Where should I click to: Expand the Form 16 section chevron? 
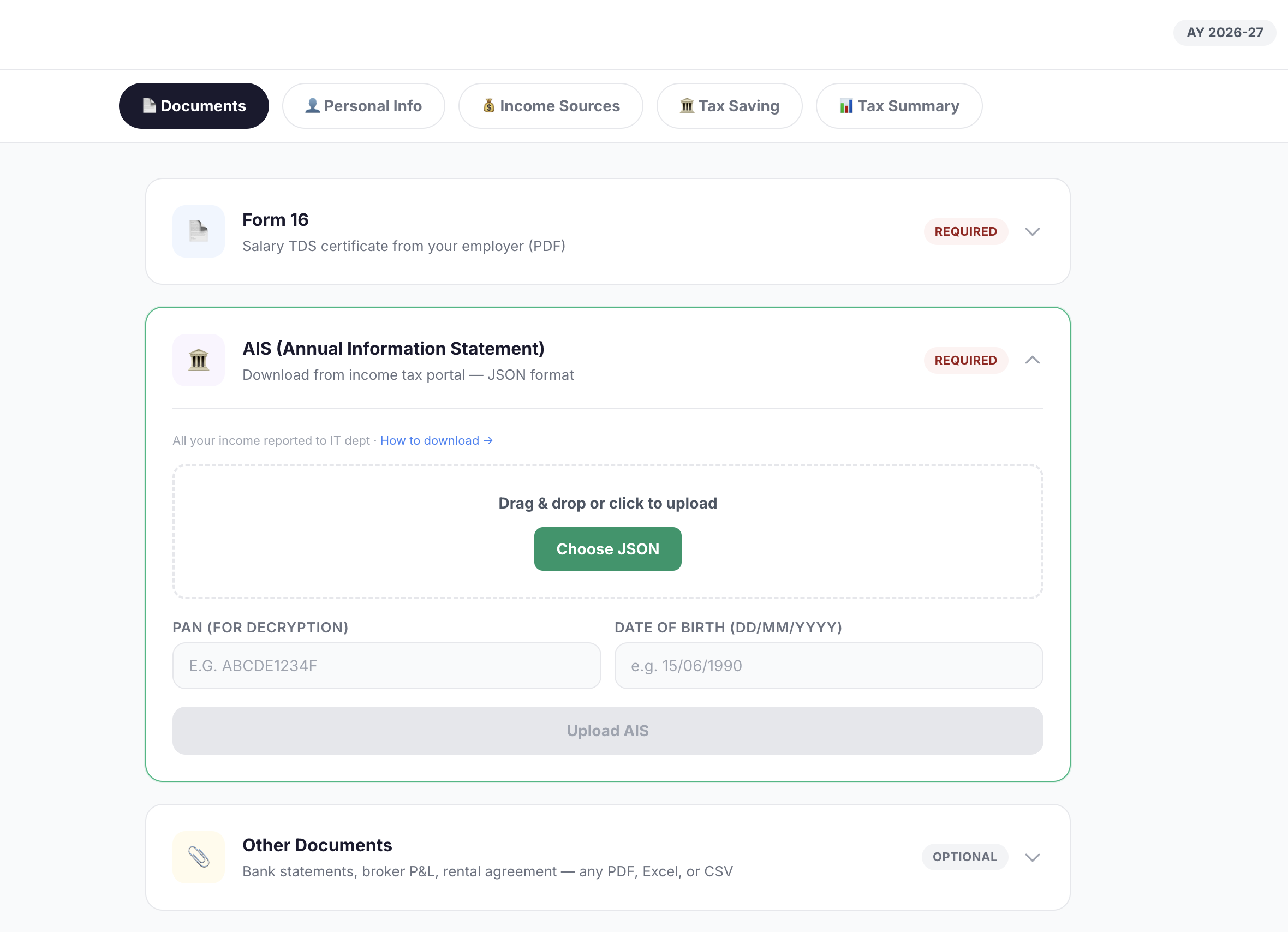point(1033,232)
